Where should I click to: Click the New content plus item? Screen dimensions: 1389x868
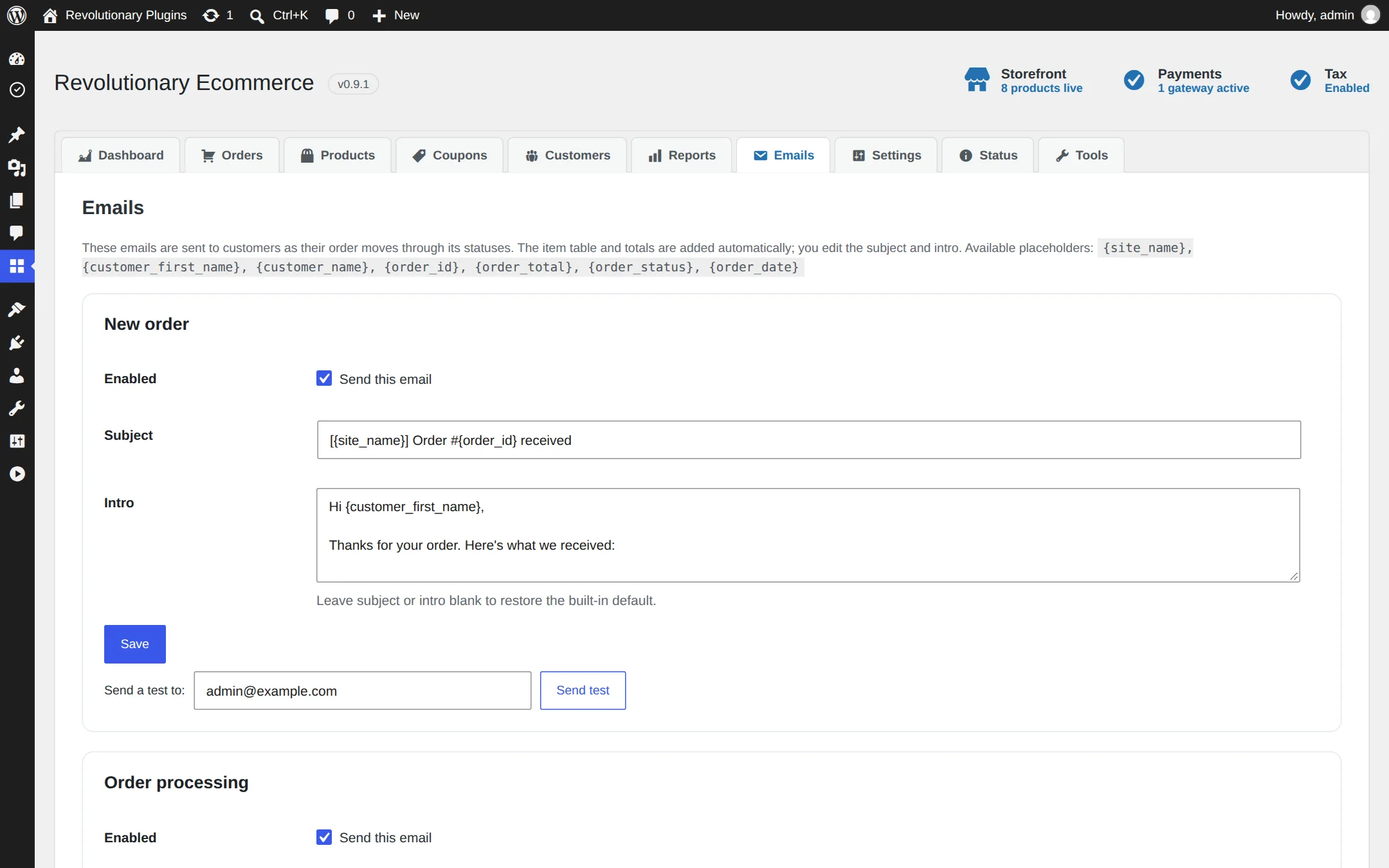pyautogui.click(x=395, y=15)
